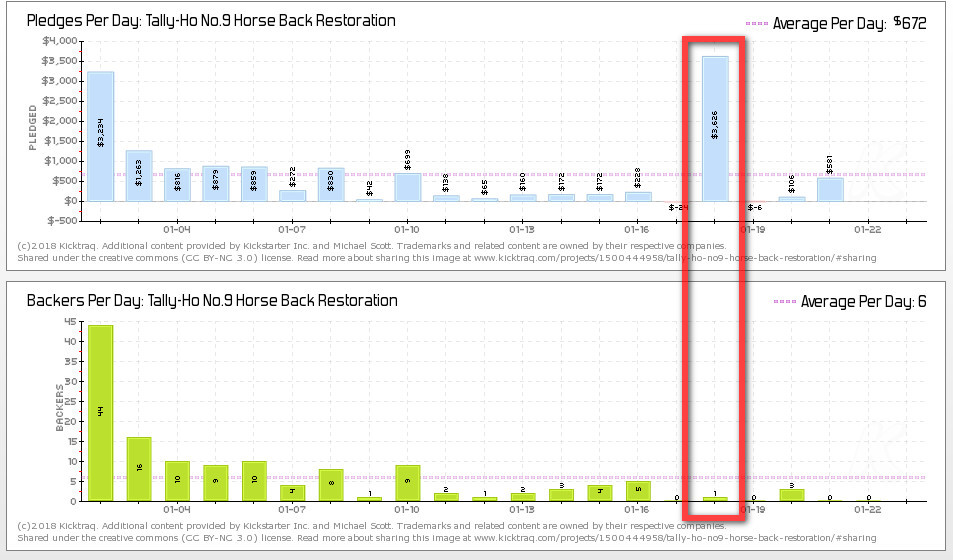Click the Backers Per Day chart title
Viewport: 953px width, 560px height.
click(212, 300)
